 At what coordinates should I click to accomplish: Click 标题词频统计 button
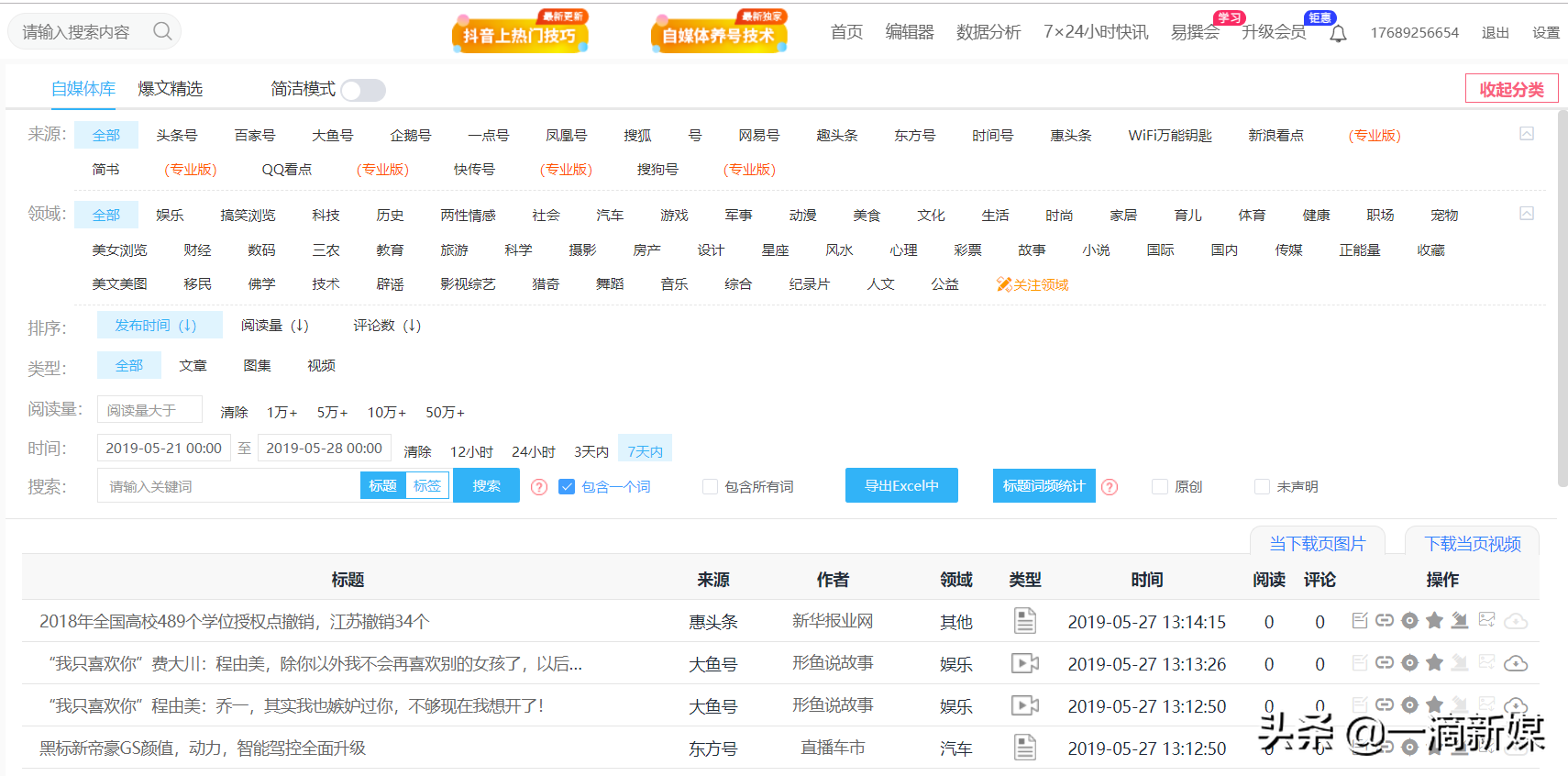click(x=1043, y=486)
